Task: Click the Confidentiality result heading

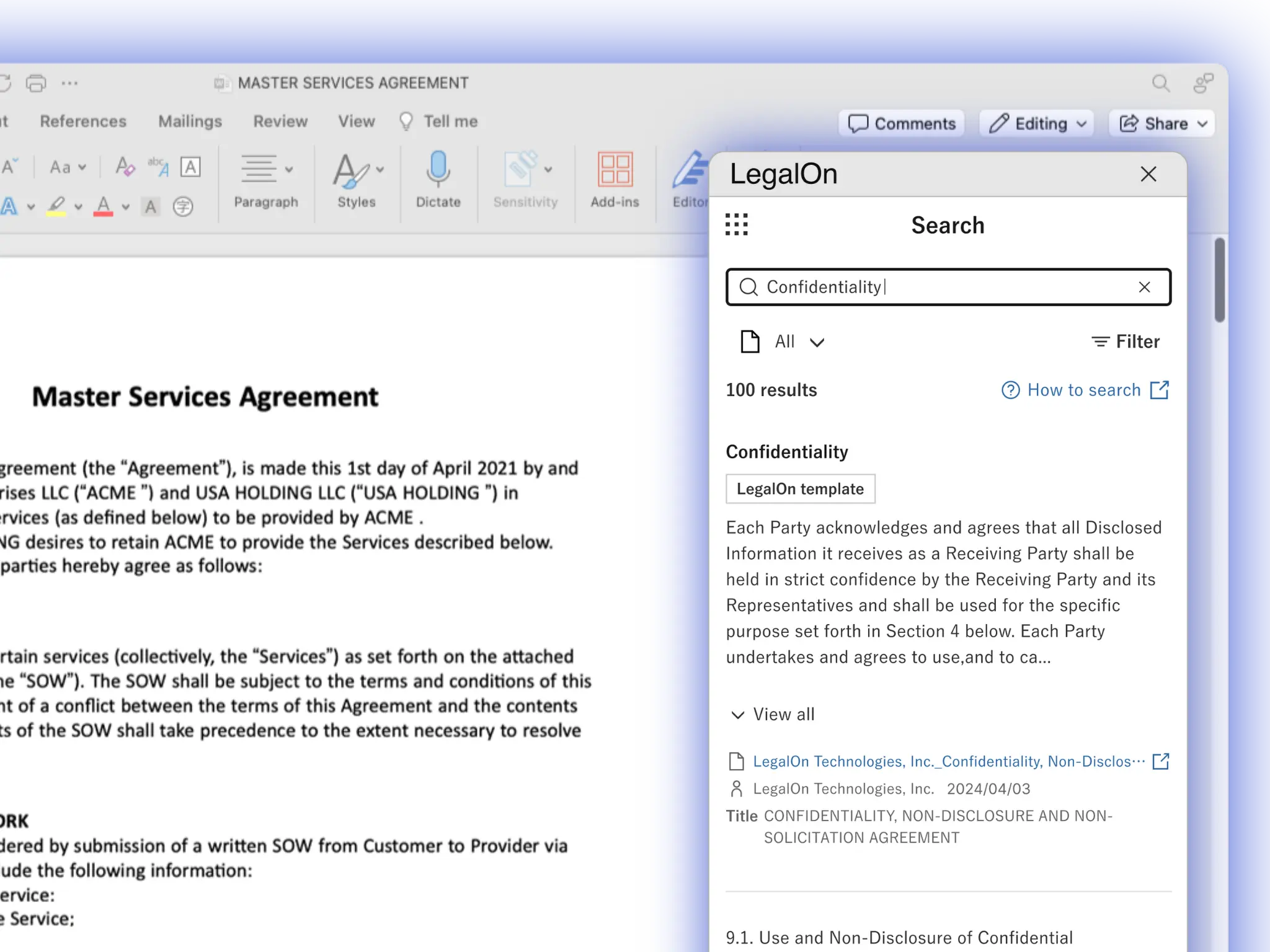Action: [x=787, y=452]
